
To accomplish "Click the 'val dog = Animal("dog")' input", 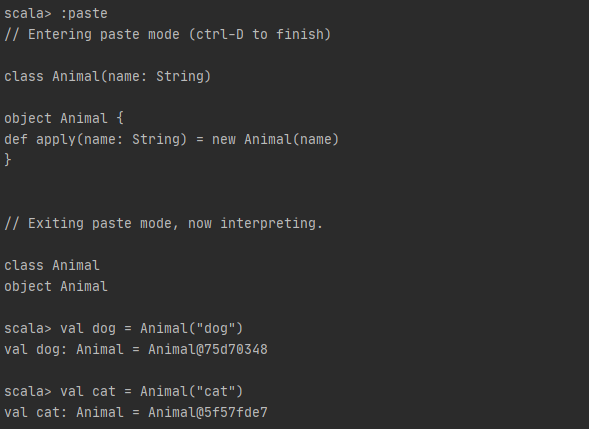I will (x=152, y=329).
